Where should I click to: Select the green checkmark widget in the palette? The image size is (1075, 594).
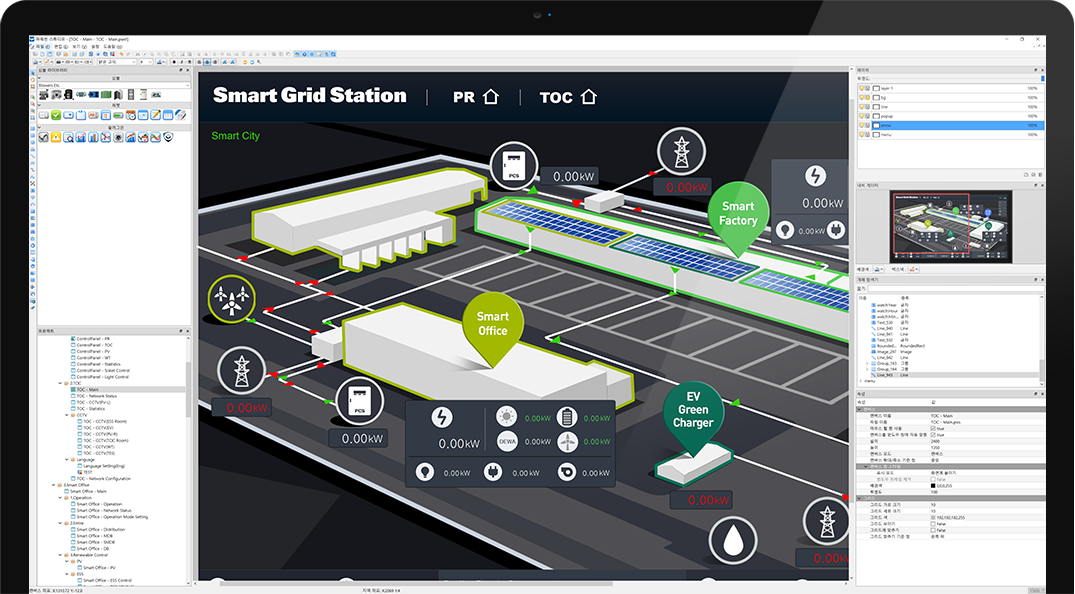(x=56, y=115)
